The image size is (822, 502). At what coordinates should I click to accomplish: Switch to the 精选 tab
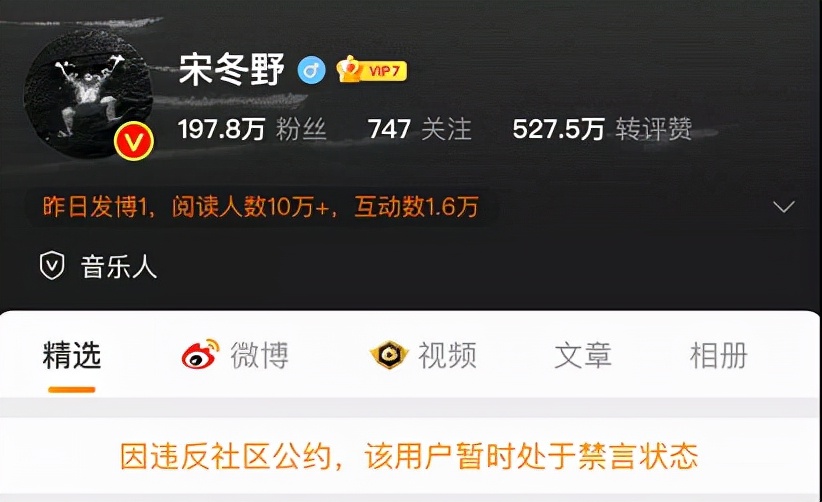pos(72,355)
